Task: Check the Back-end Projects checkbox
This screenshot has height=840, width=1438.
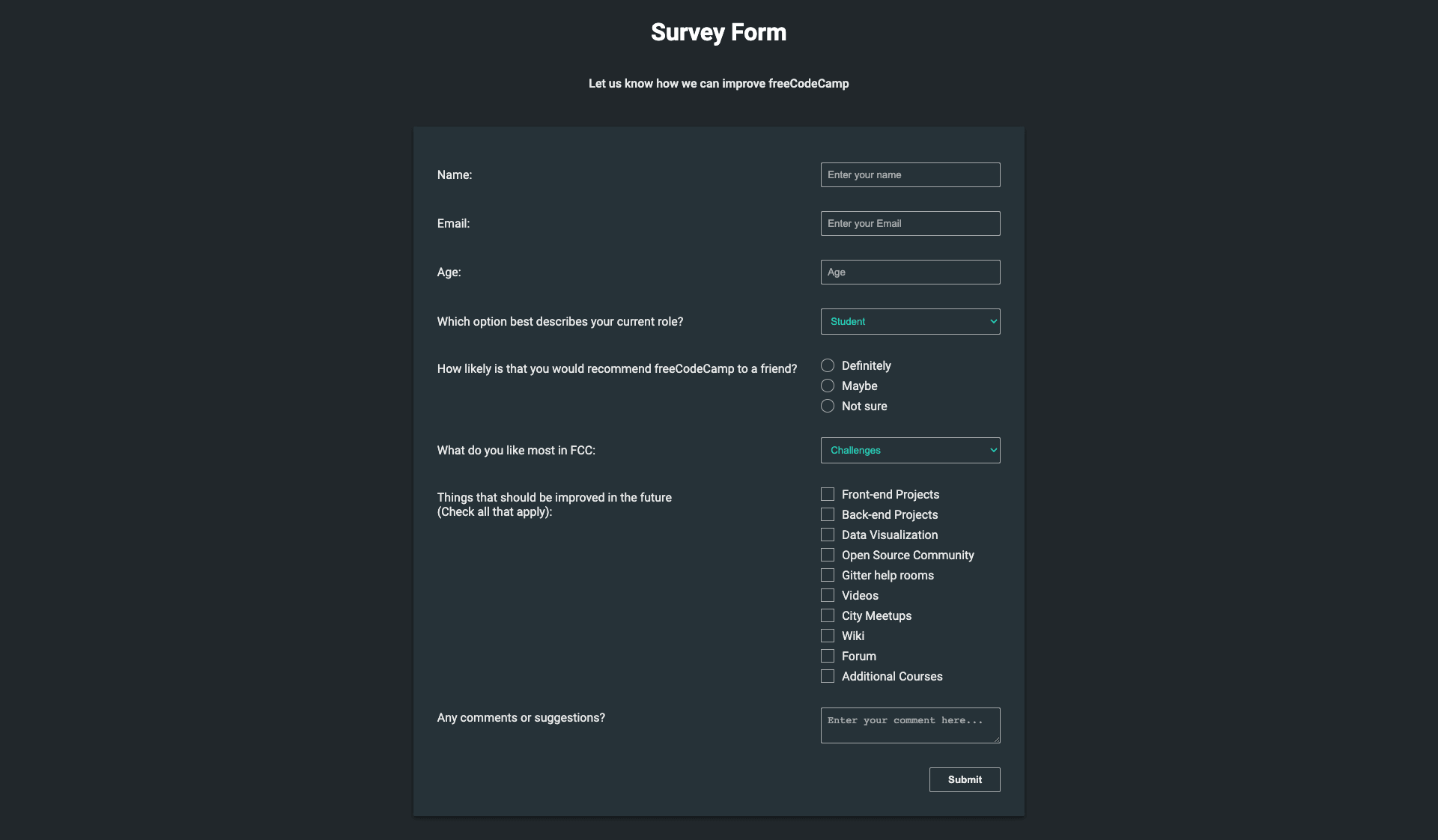Action: pyautogui.click(x=828, y=514)
